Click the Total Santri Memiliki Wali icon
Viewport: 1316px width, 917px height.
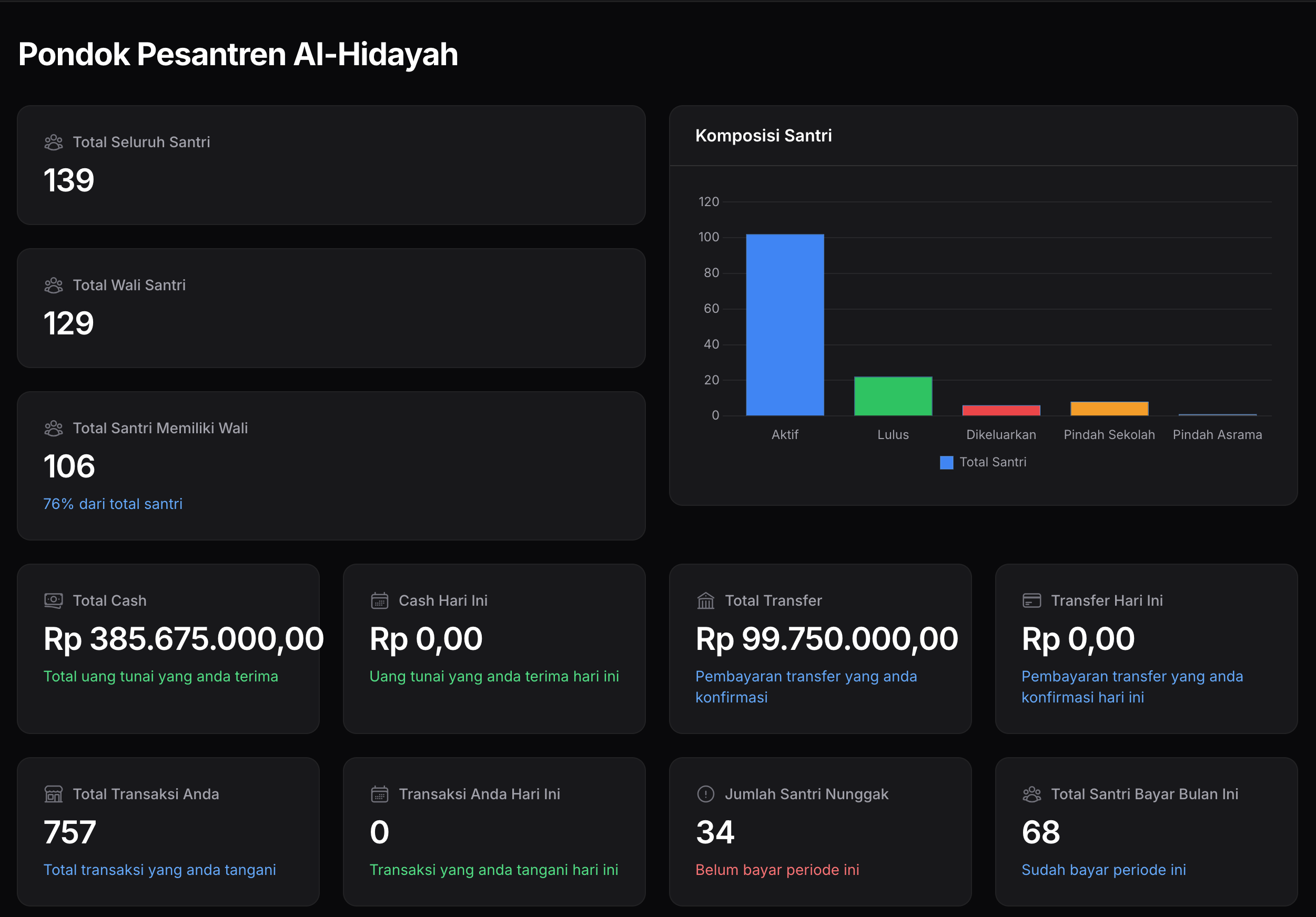click(x=53, y=428)
